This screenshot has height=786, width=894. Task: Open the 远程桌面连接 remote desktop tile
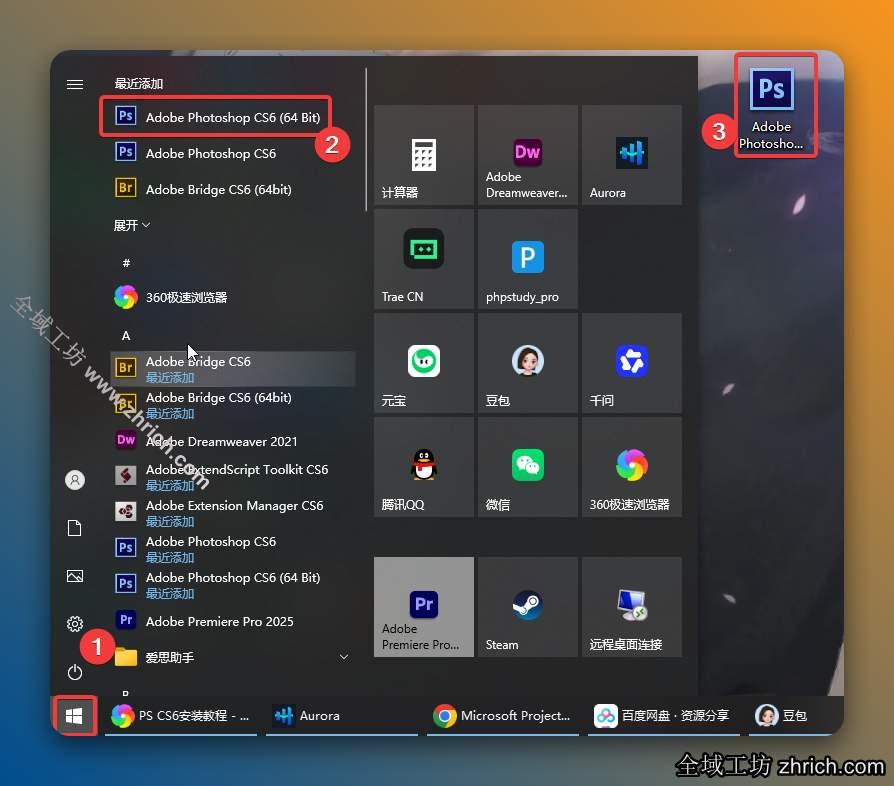[632, 606]
